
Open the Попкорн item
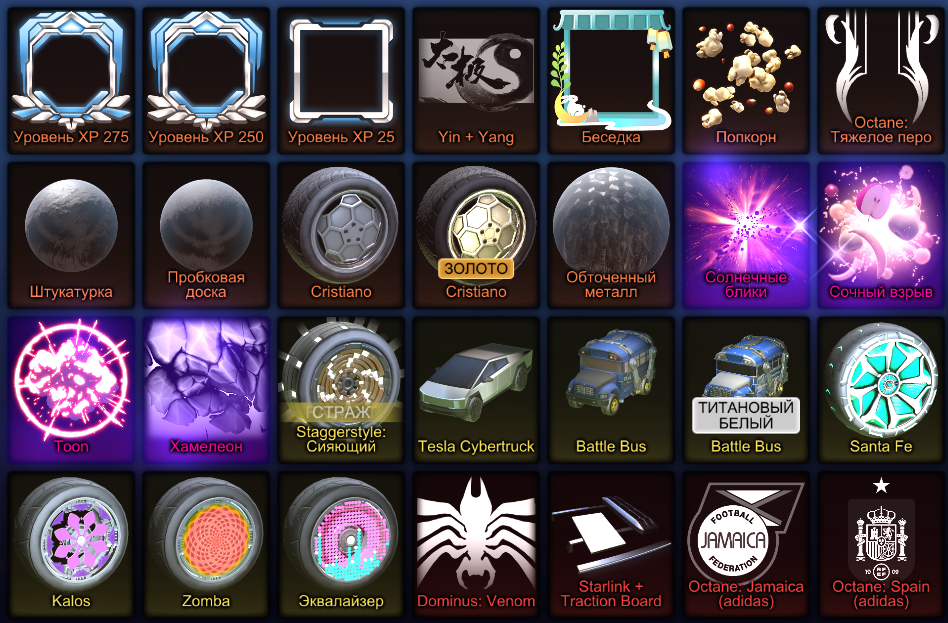pyautogui.click(x=746, y=80)
